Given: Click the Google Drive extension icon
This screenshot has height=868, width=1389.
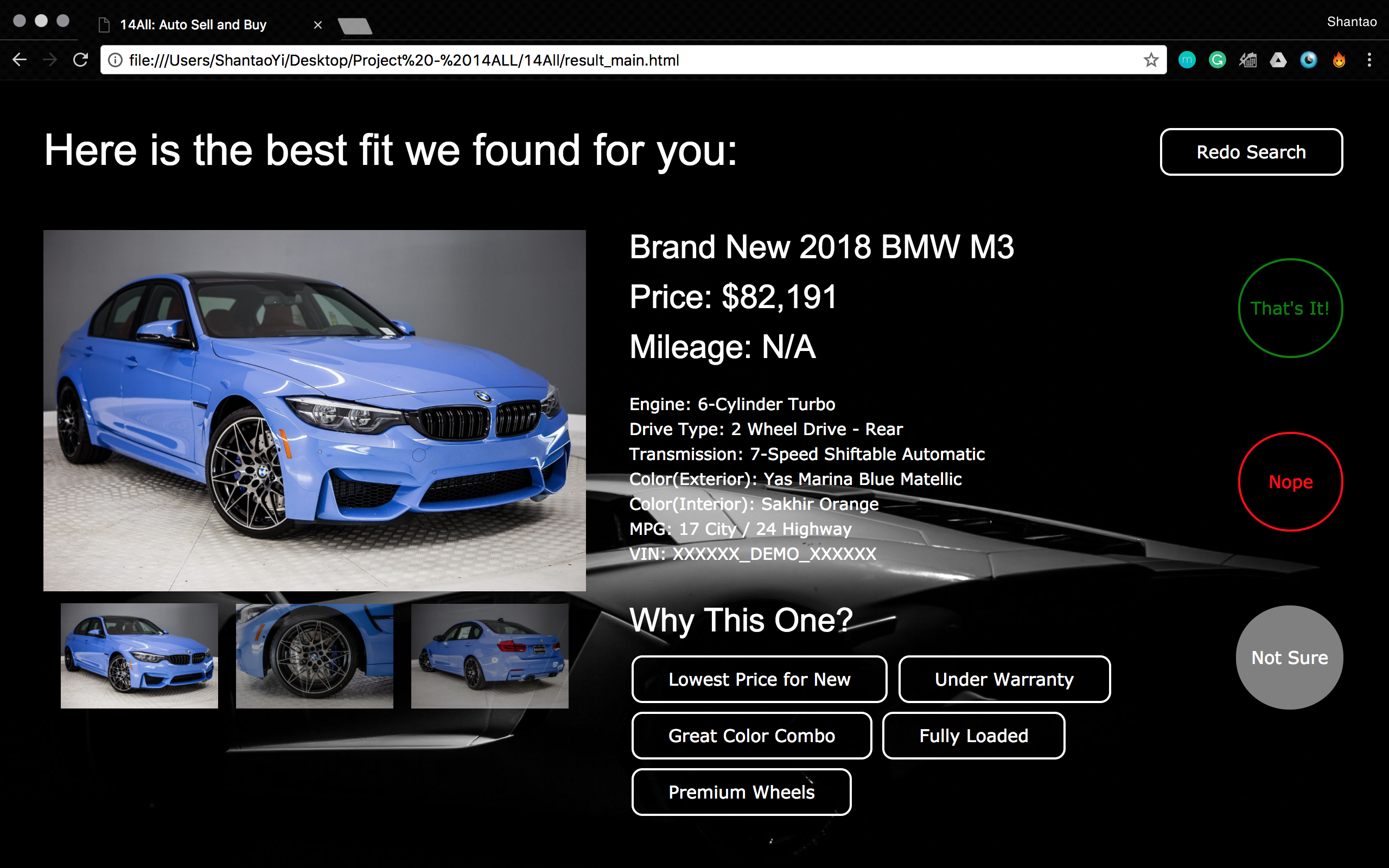Looking at the screenshot, I should coord(1278,60).
